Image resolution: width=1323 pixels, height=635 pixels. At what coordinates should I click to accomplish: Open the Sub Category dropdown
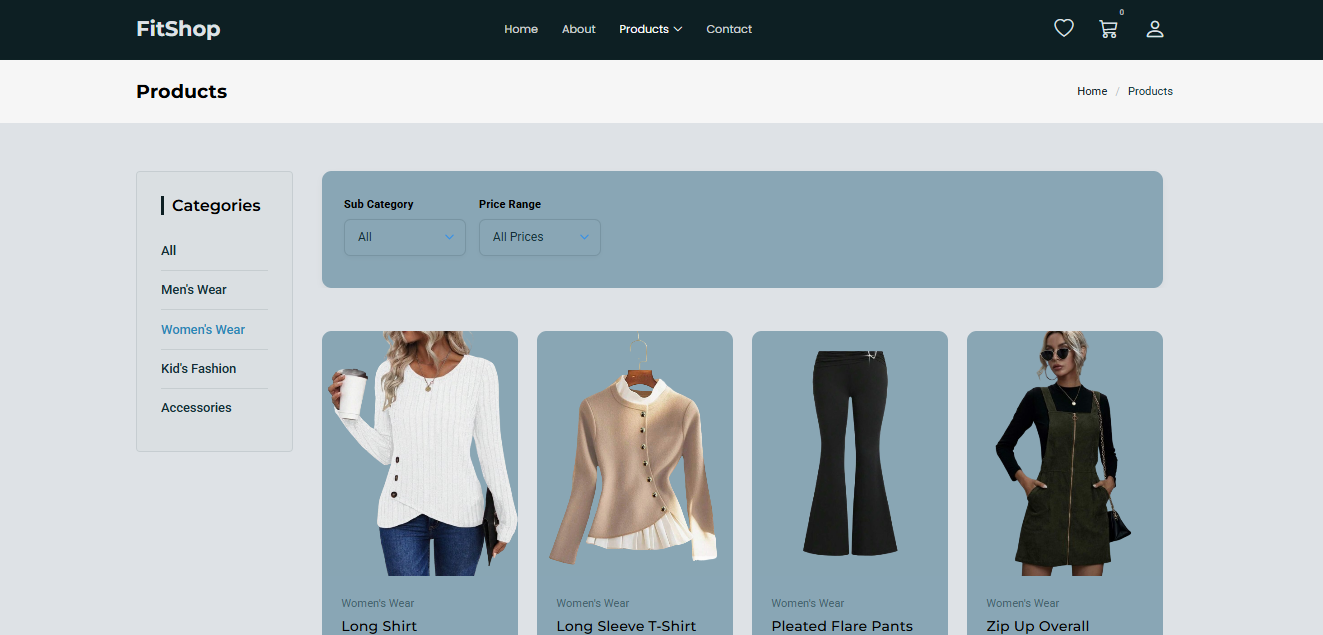(x=404, y=237)
